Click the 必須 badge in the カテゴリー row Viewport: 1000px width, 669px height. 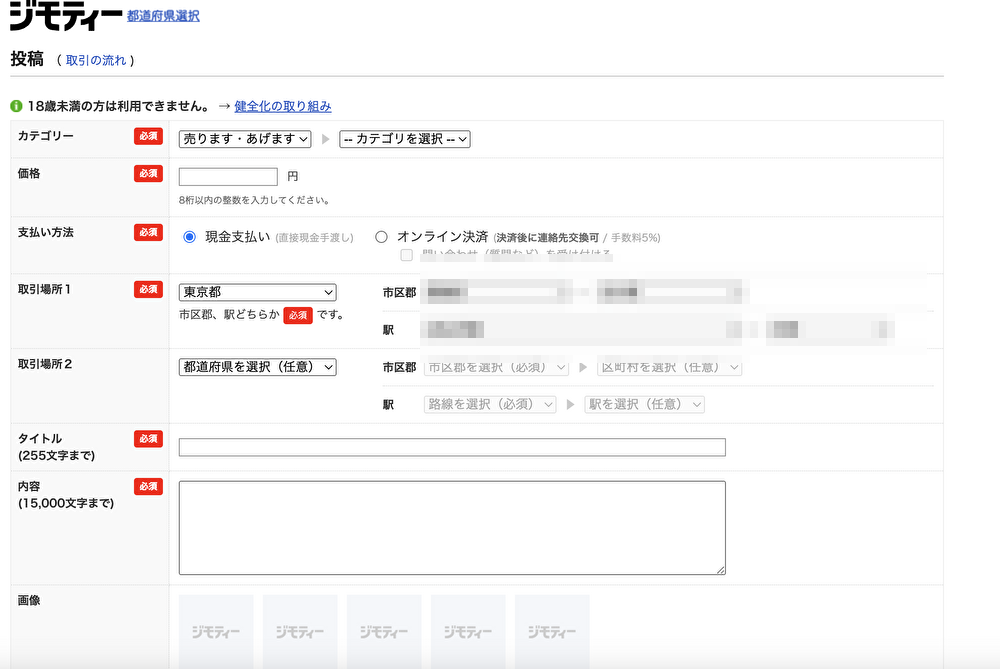(148, 136)
